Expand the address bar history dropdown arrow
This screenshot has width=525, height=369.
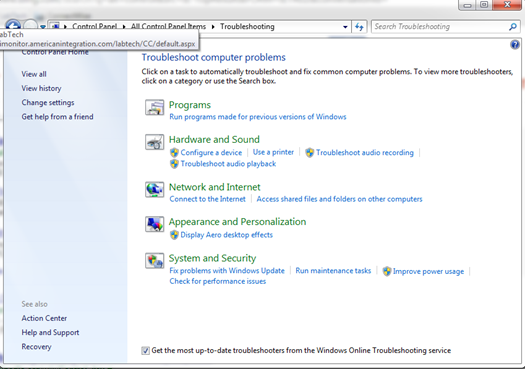[345, 27]
